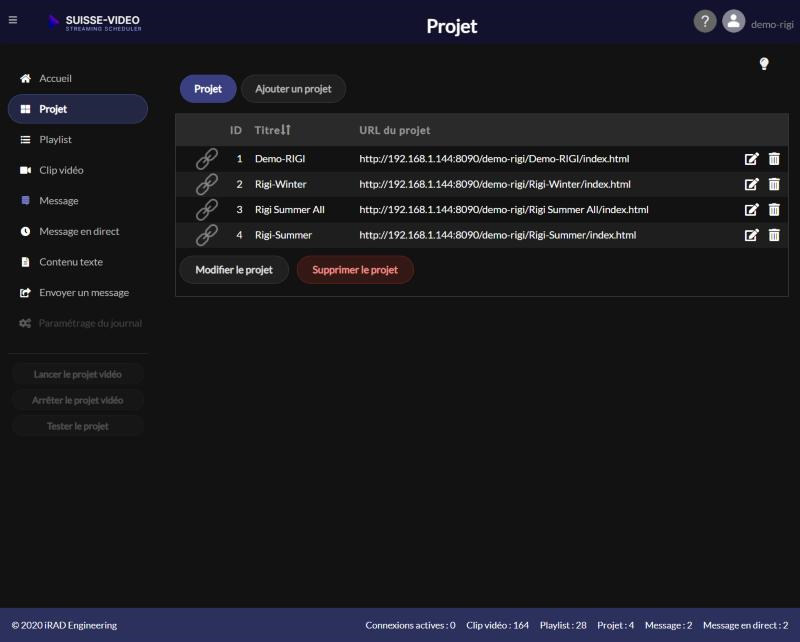800x642 pixels.
Task: Select the Rigi Summer All title cell
Action: pyautogui.click(x=290, y=210)
